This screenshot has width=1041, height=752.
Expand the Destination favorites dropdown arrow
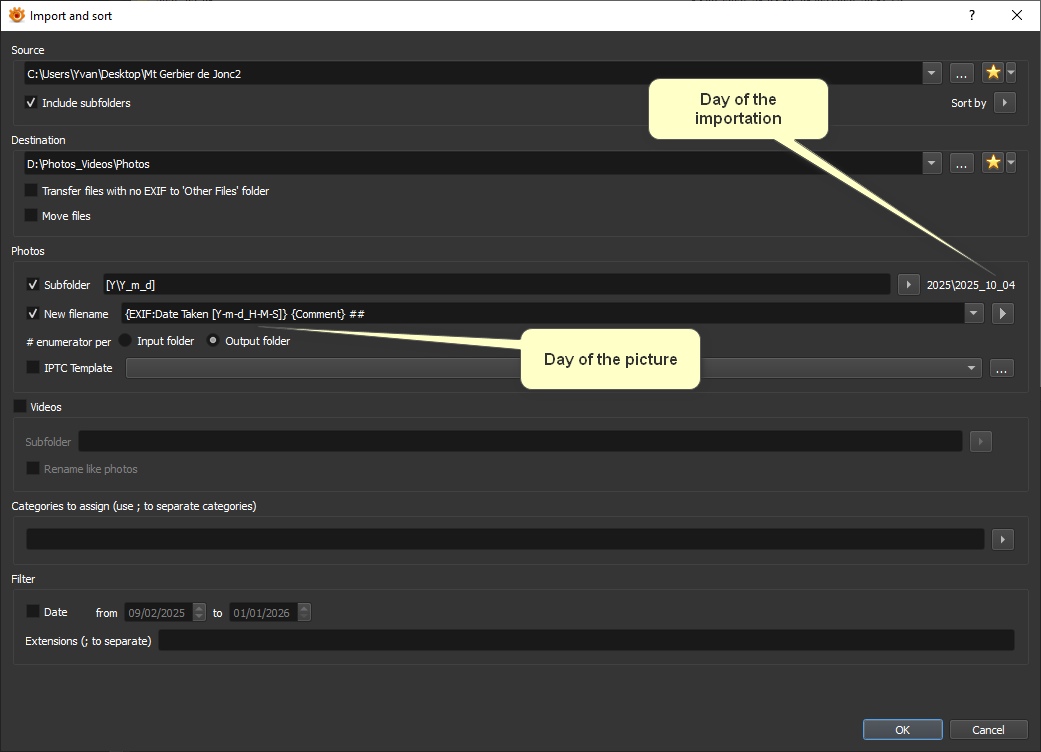point(1010,163)
